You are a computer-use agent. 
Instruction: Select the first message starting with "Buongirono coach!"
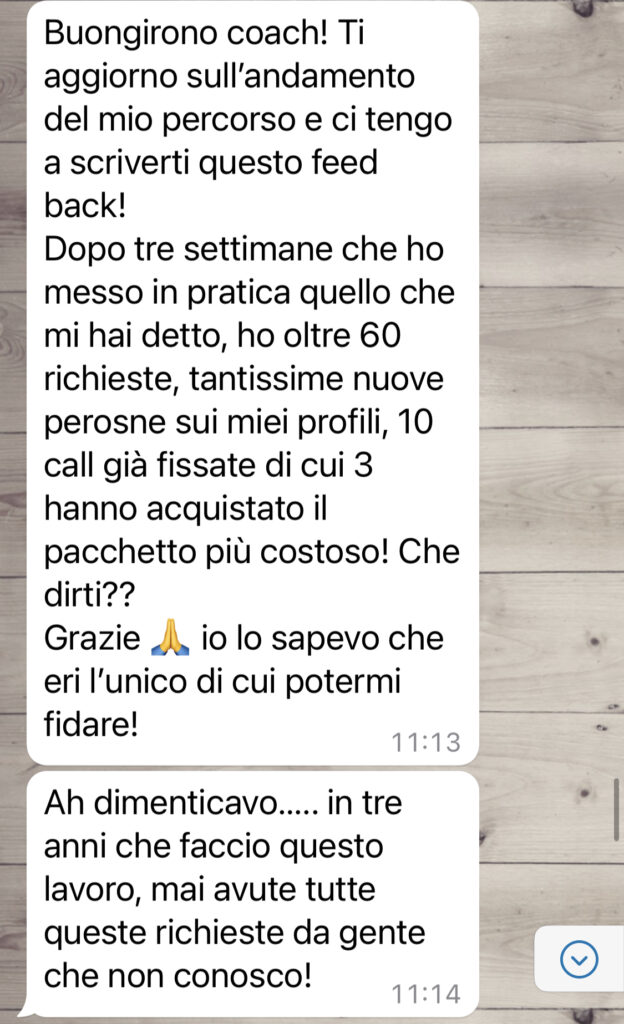pos(253,382)
